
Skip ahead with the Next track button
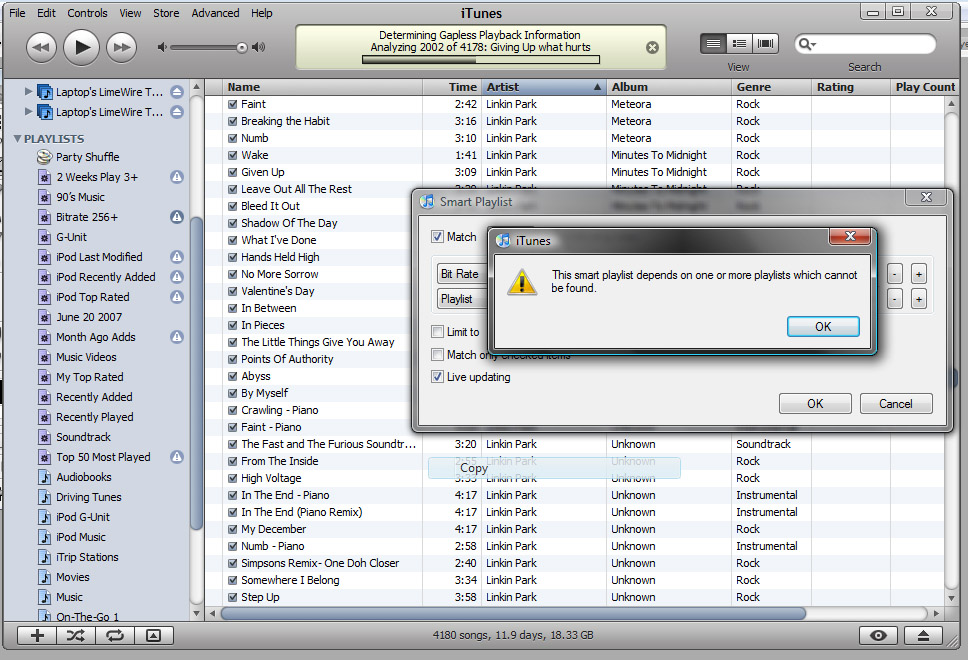[x=122, y=48]
